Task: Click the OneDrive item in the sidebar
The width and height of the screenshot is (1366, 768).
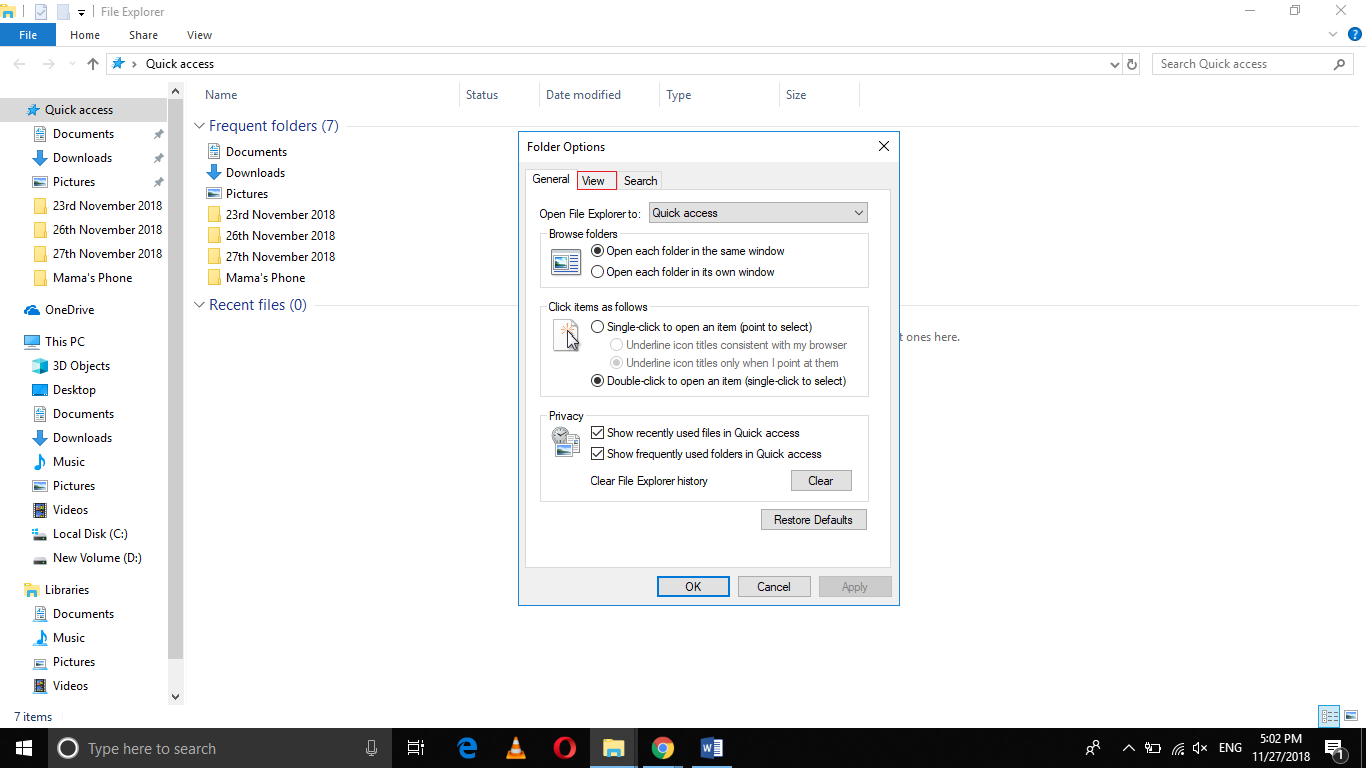Action: tap(71, 309)
